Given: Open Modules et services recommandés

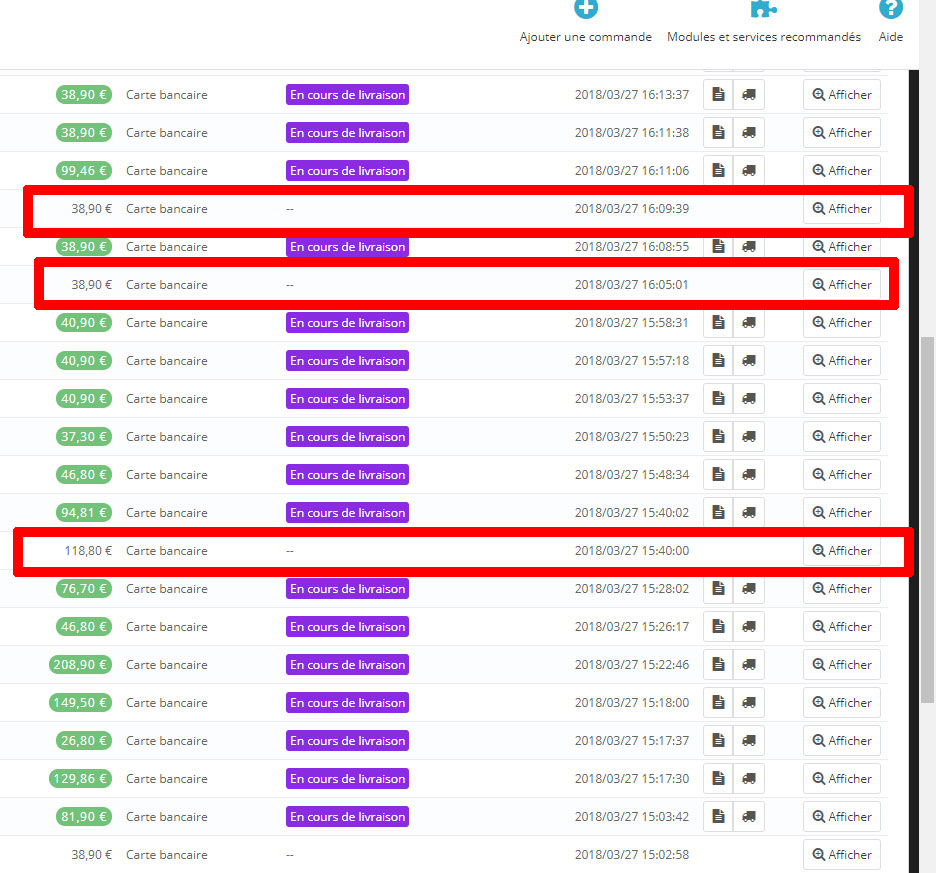Looking at the screenshot, I should 763,22.
